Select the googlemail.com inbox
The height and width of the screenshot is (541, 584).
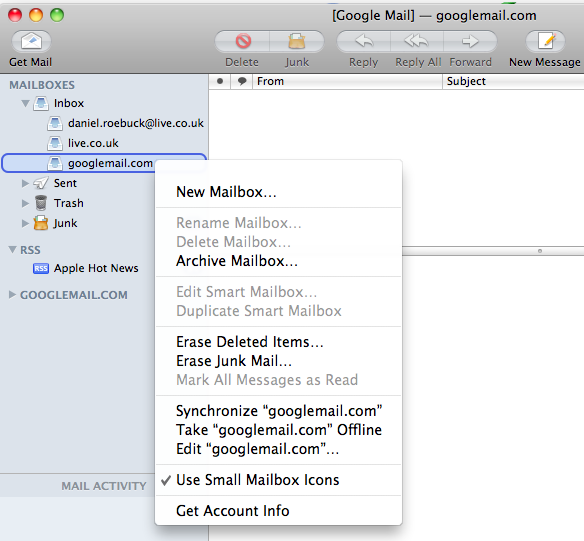(x=104, y=163)
